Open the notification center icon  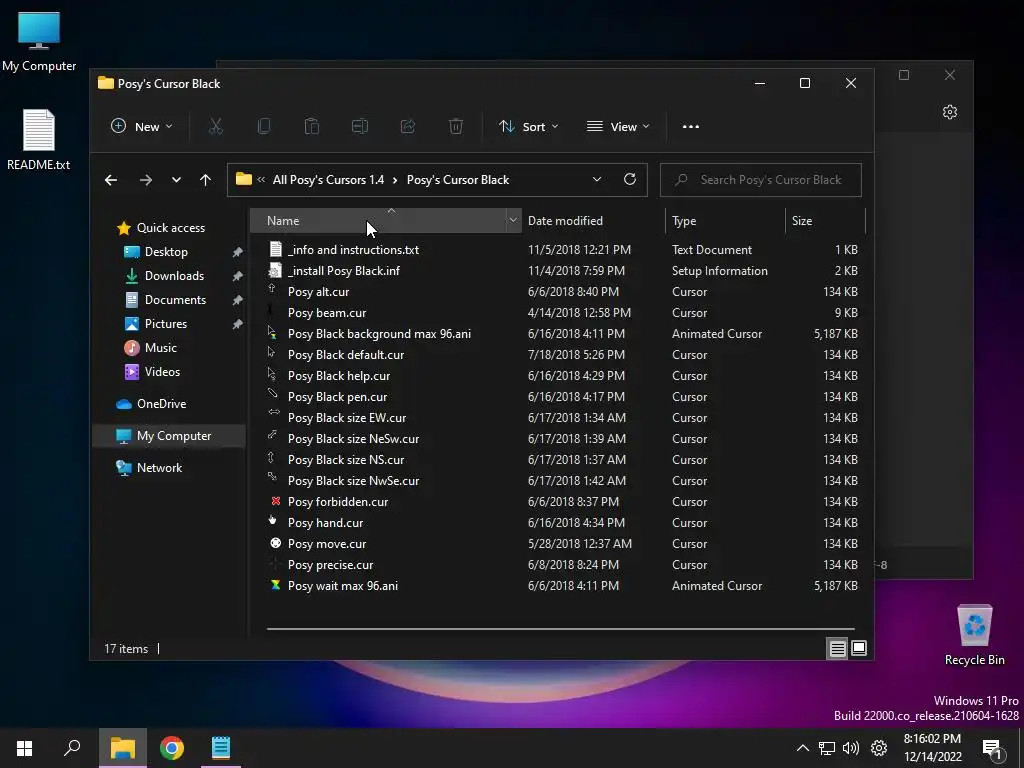tap(993, 749)
